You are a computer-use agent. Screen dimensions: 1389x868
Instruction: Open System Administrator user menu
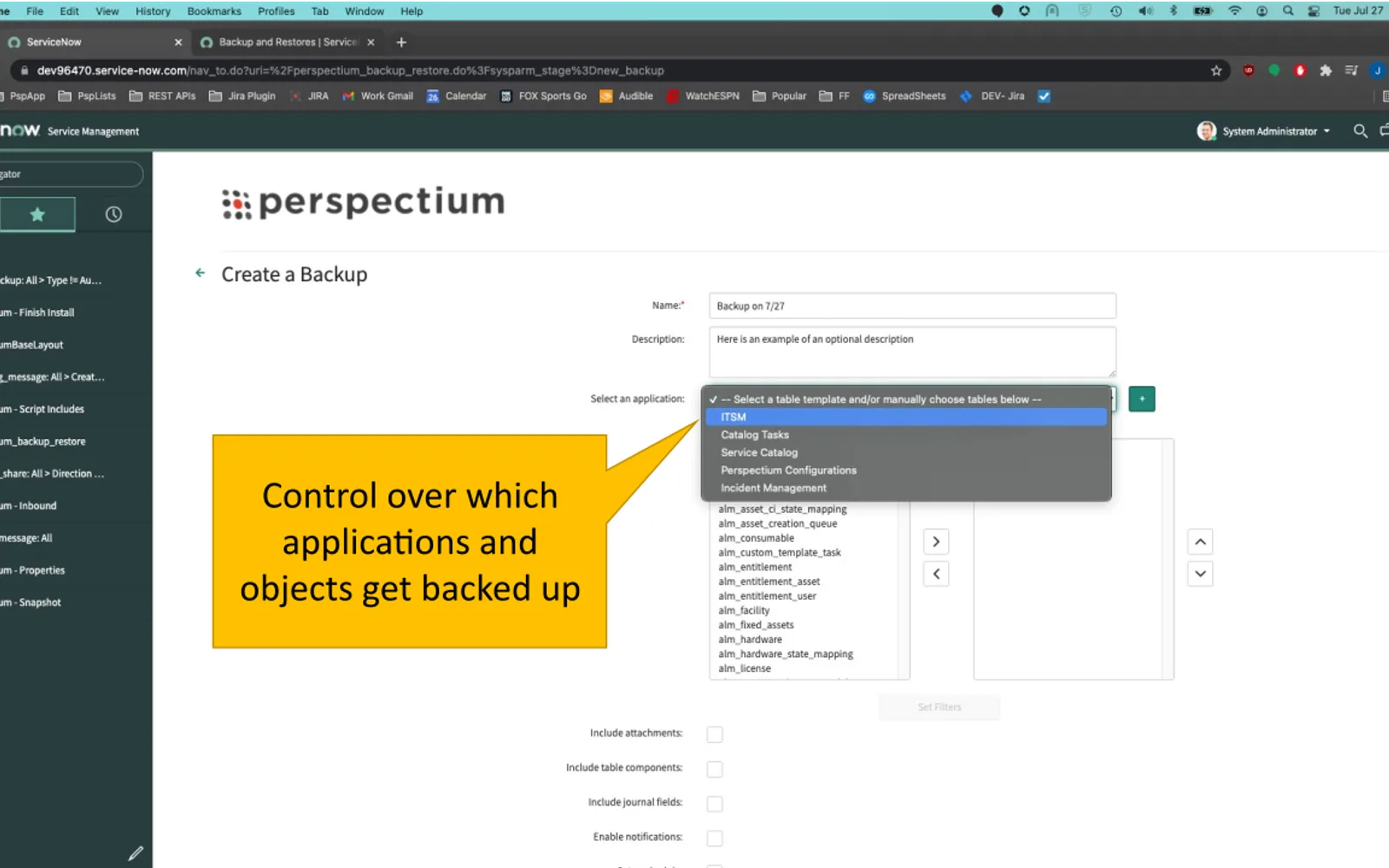click(x=1264, y=131)
